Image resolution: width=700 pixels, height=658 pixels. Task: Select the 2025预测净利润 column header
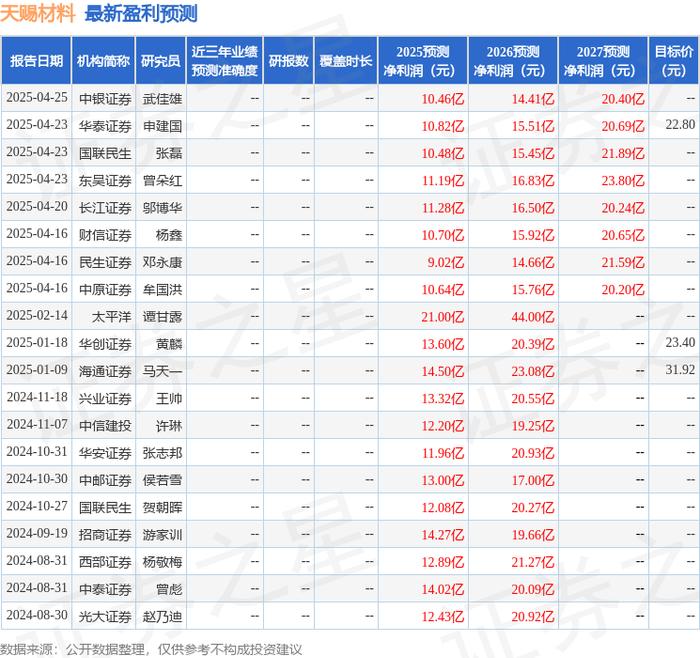coord(423,61)
